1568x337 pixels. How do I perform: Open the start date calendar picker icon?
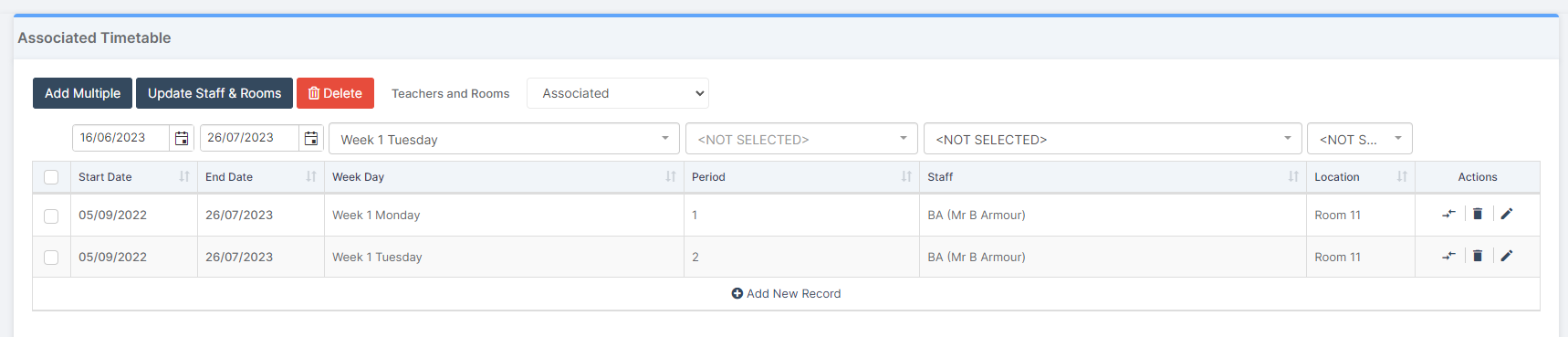pyautogui.click(x=182, y=138)
